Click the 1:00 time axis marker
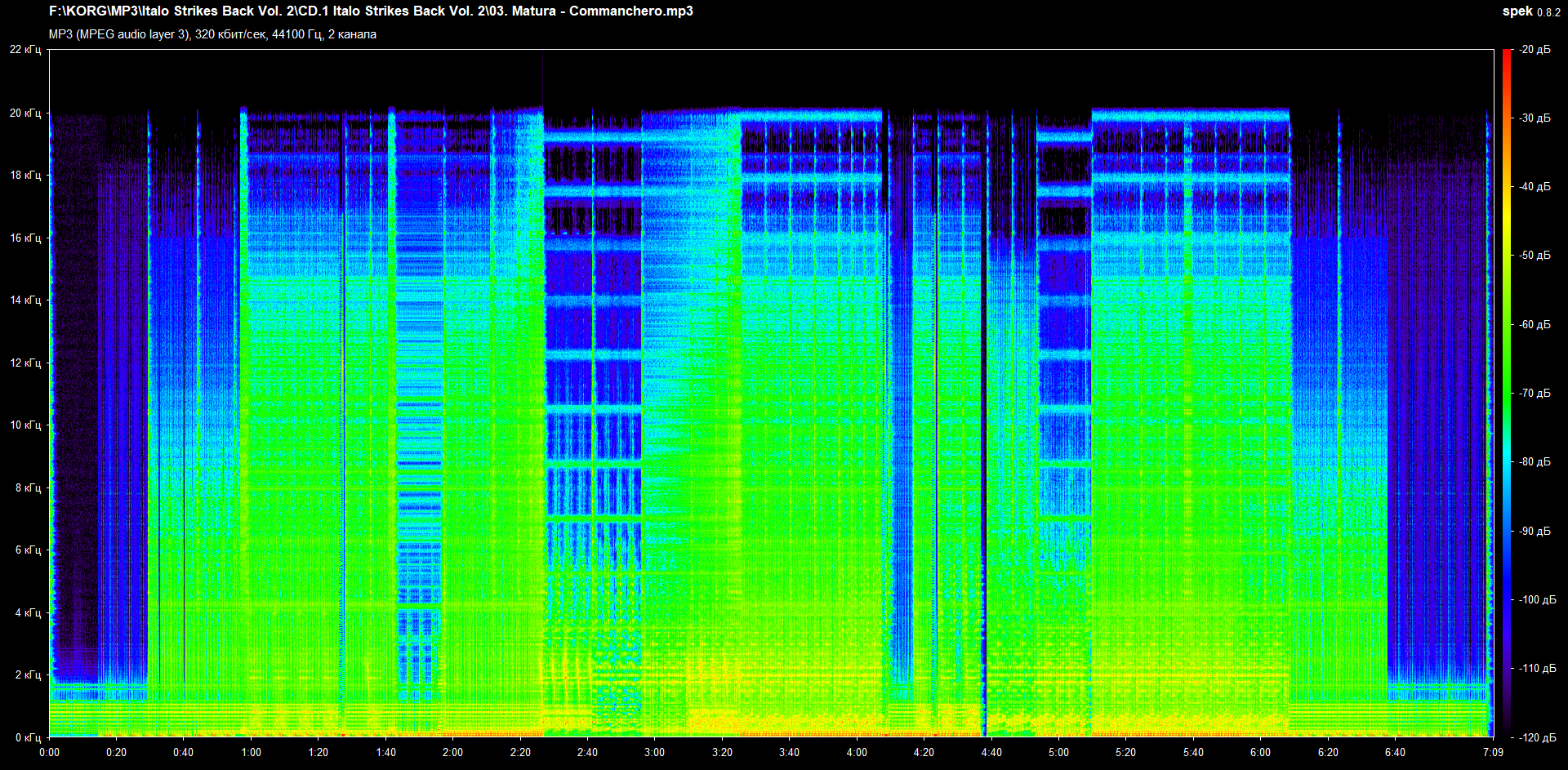This screenshot has height=770, width=1568. [x=251, y=752]
